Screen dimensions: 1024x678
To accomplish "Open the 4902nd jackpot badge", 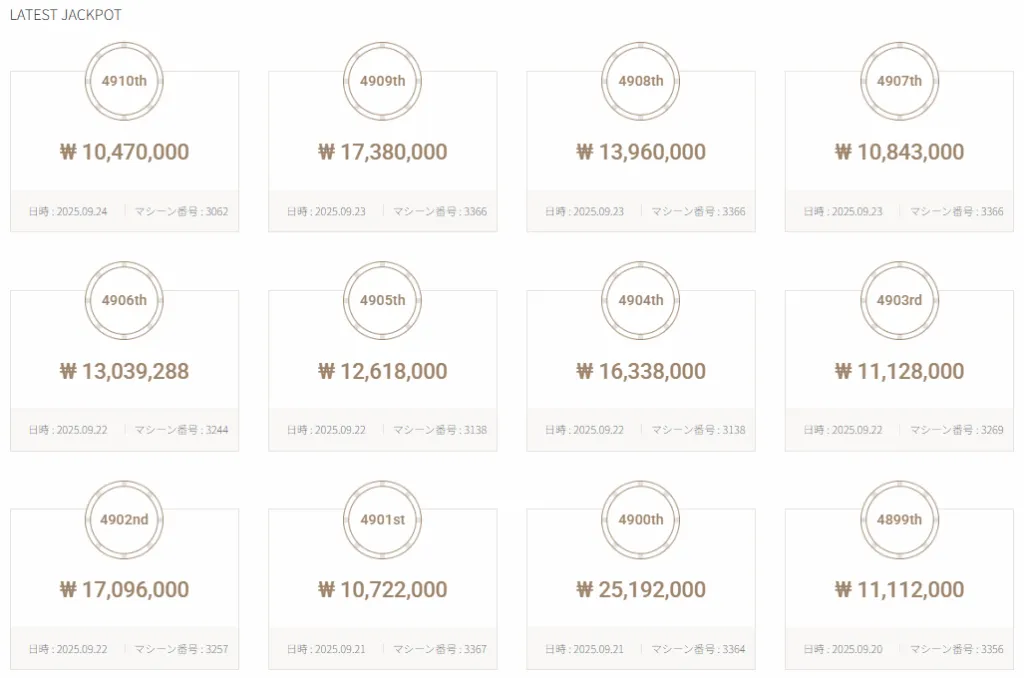I will (x=124, y=519).
